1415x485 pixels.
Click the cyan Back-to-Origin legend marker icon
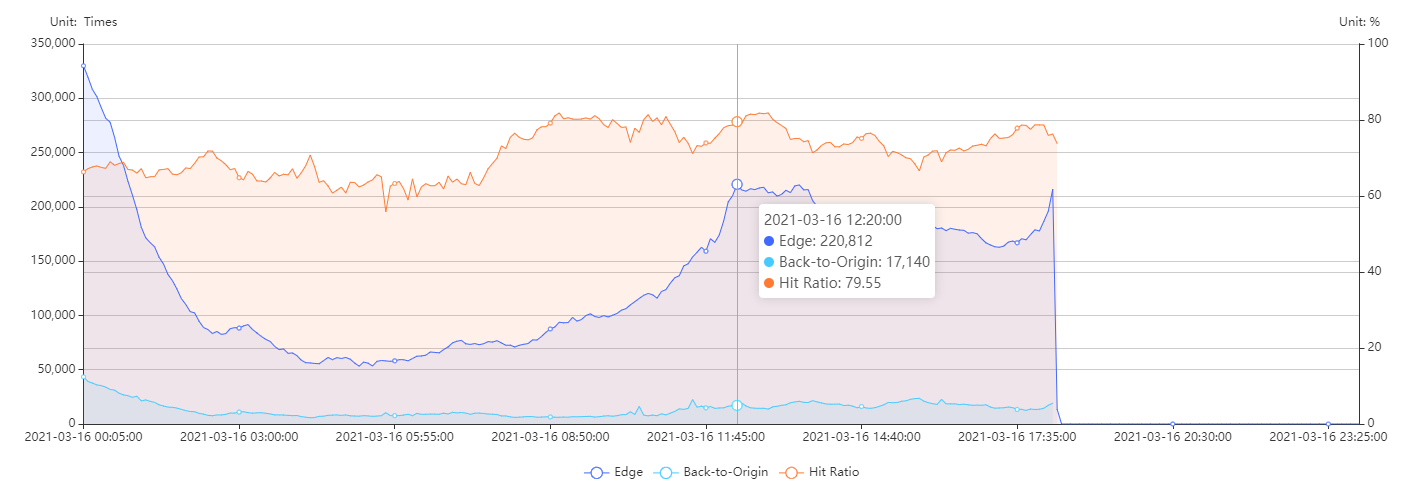pos(666,472)
